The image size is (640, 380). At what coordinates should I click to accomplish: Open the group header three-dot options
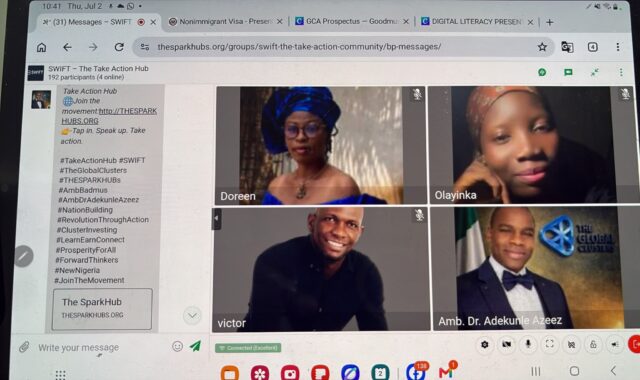(621, 72)
